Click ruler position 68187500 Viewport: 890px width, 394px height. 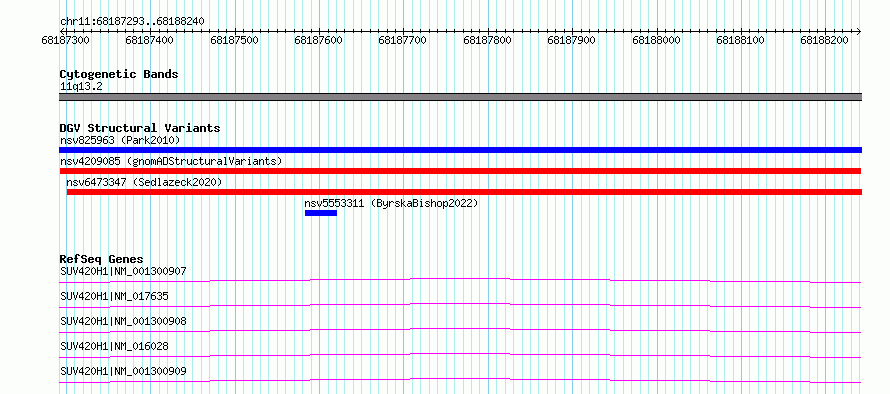pos(234,40)
